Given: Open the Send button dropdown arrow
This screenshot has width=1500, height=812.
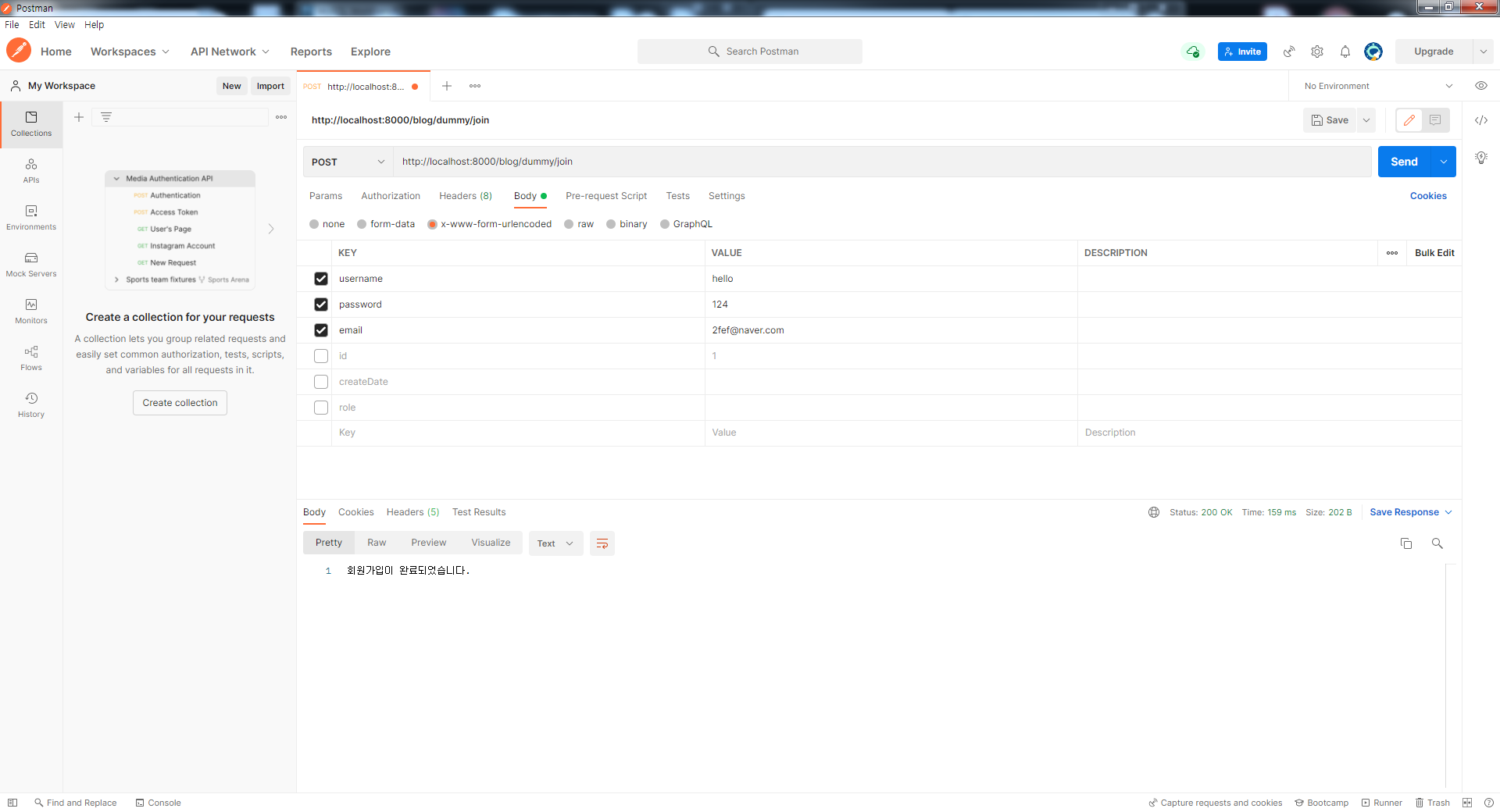Looking at the screenshot, I should tap(1443, 162).
